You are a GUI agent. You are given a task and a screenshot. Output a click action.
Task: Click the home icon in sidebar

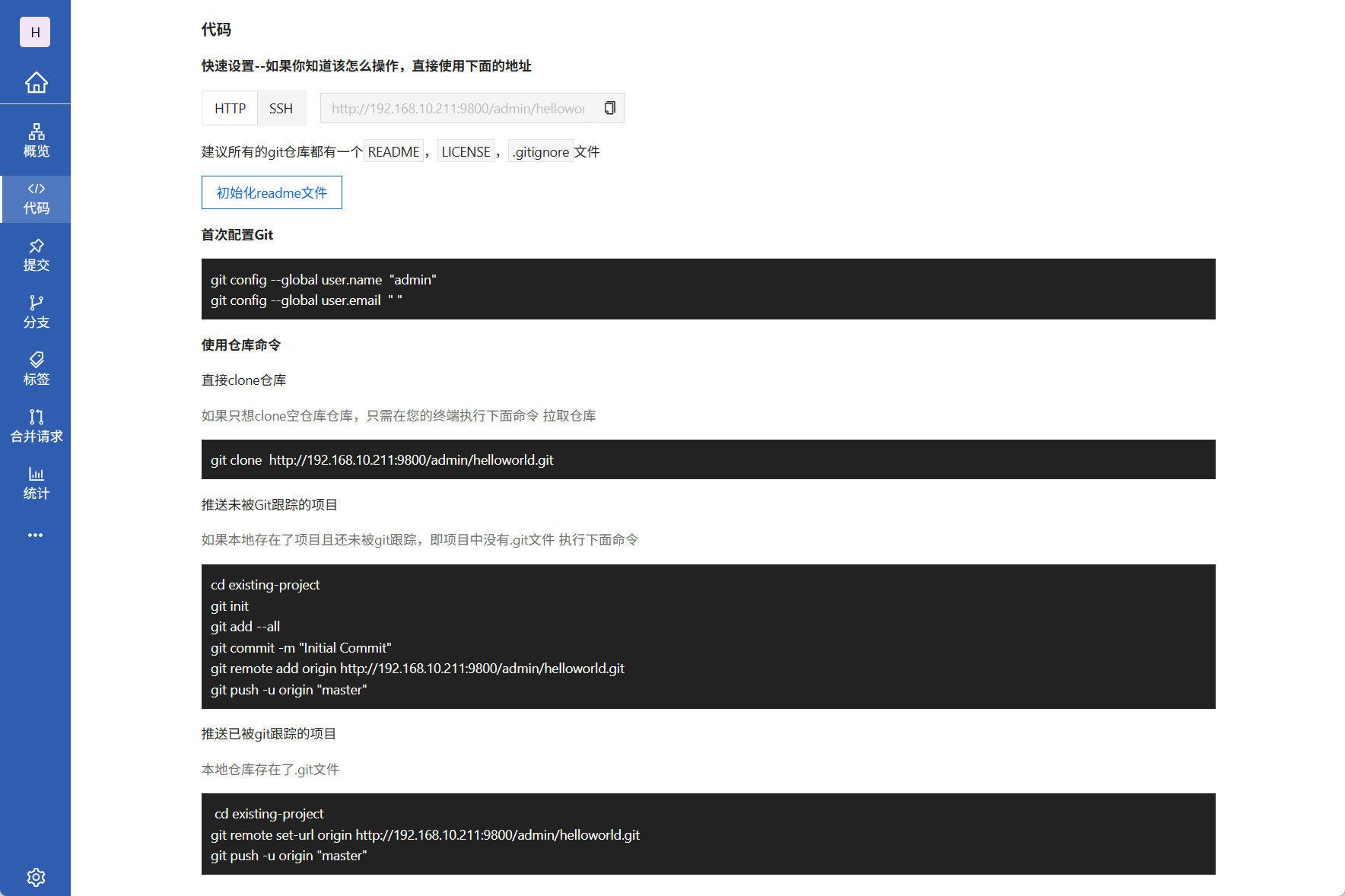point(36,83)
